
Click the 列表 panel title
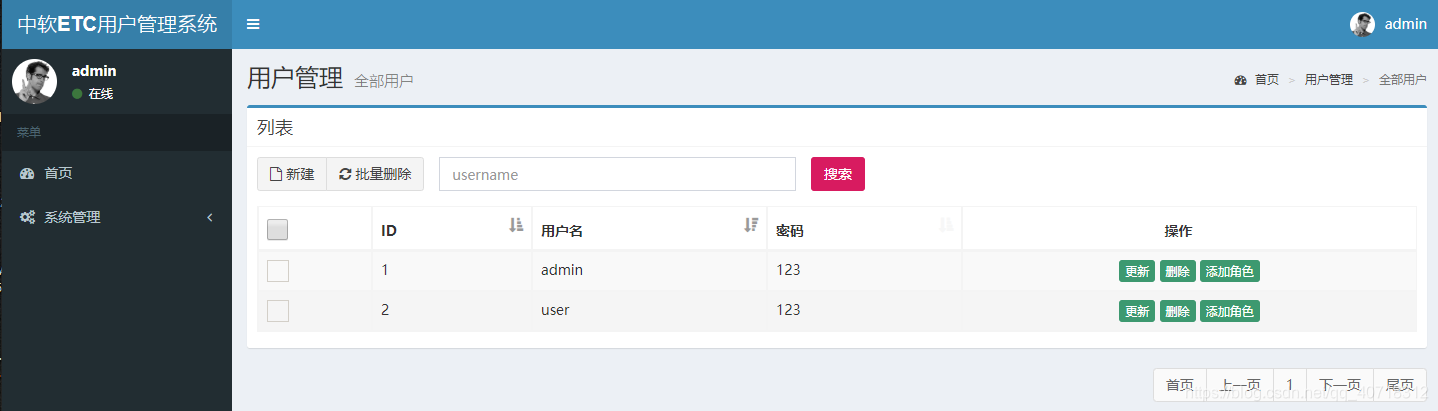pyautogui.click(x=275, y=128)
